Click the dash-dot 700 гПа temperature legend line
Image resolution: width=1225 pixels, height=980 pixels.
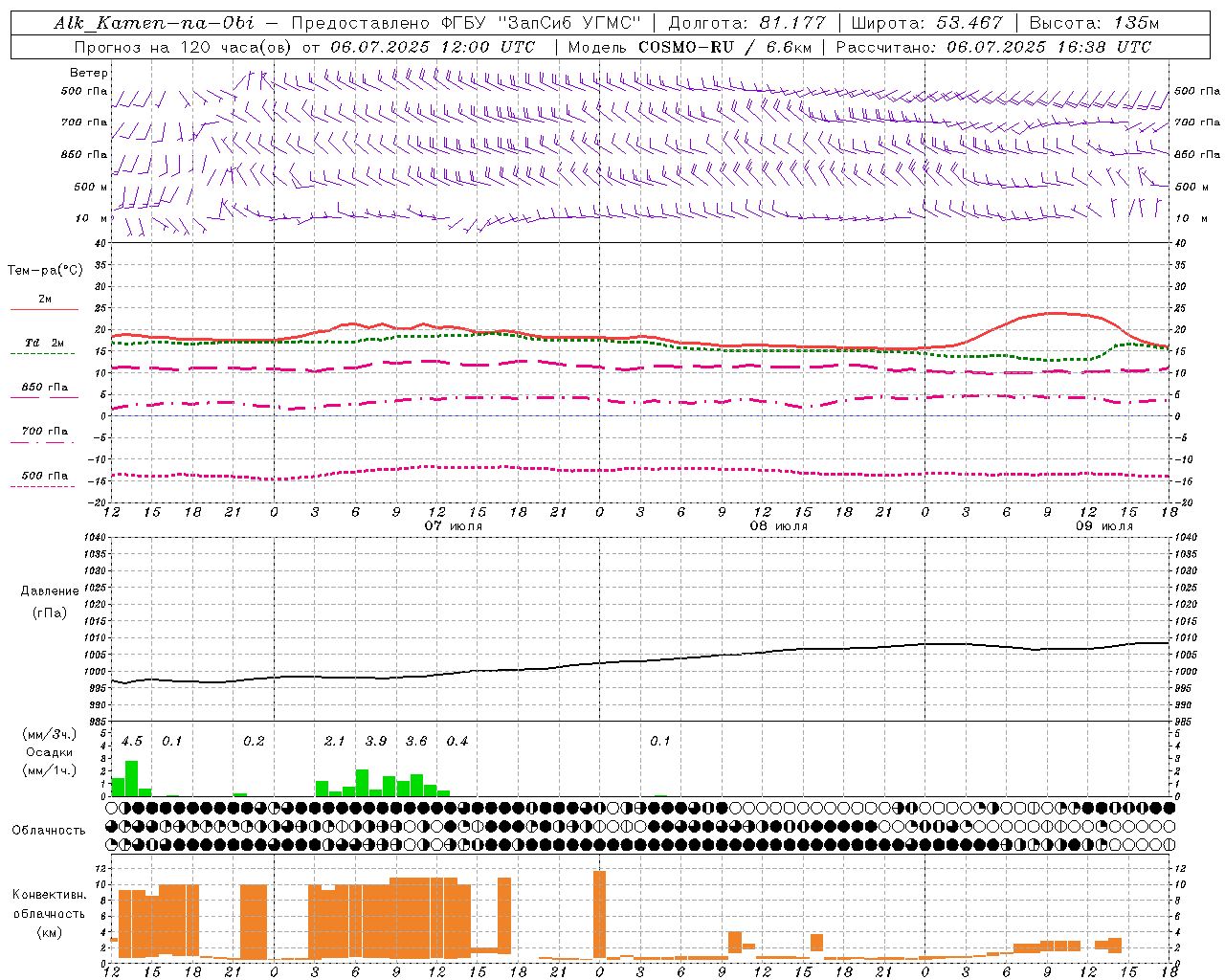point(44,442)
